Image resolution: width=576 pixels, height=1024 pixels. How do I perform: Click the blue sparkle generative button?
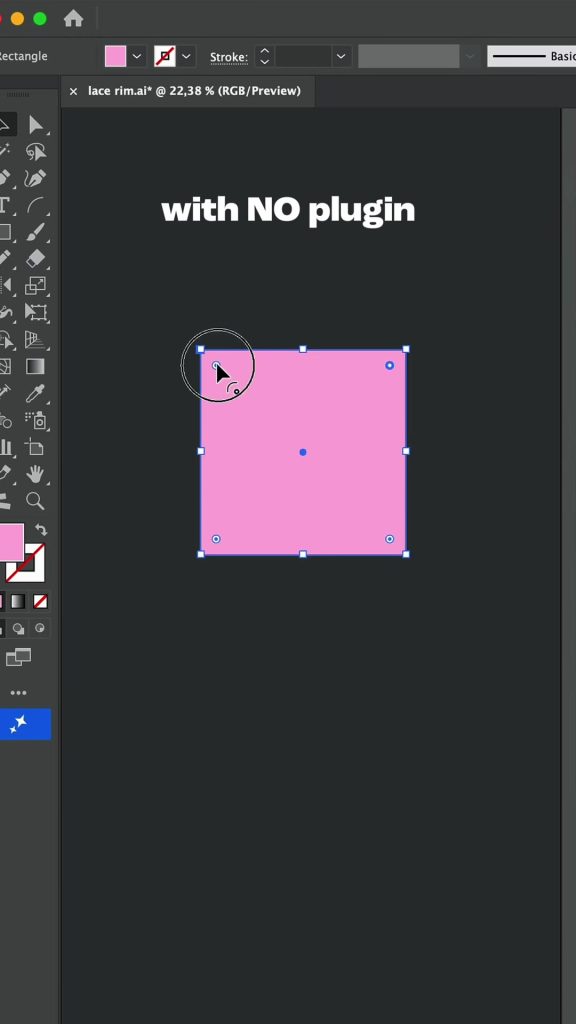click(24, 724)
